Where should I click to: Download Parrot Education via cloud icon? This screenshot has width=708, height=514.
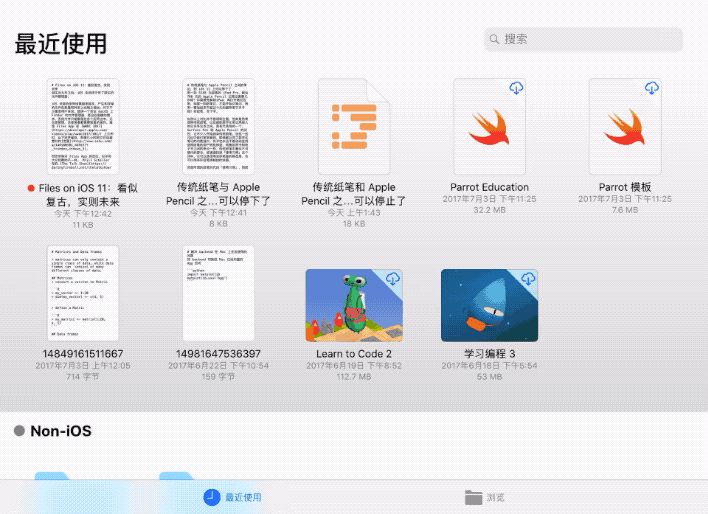click(x=516, y=88)
